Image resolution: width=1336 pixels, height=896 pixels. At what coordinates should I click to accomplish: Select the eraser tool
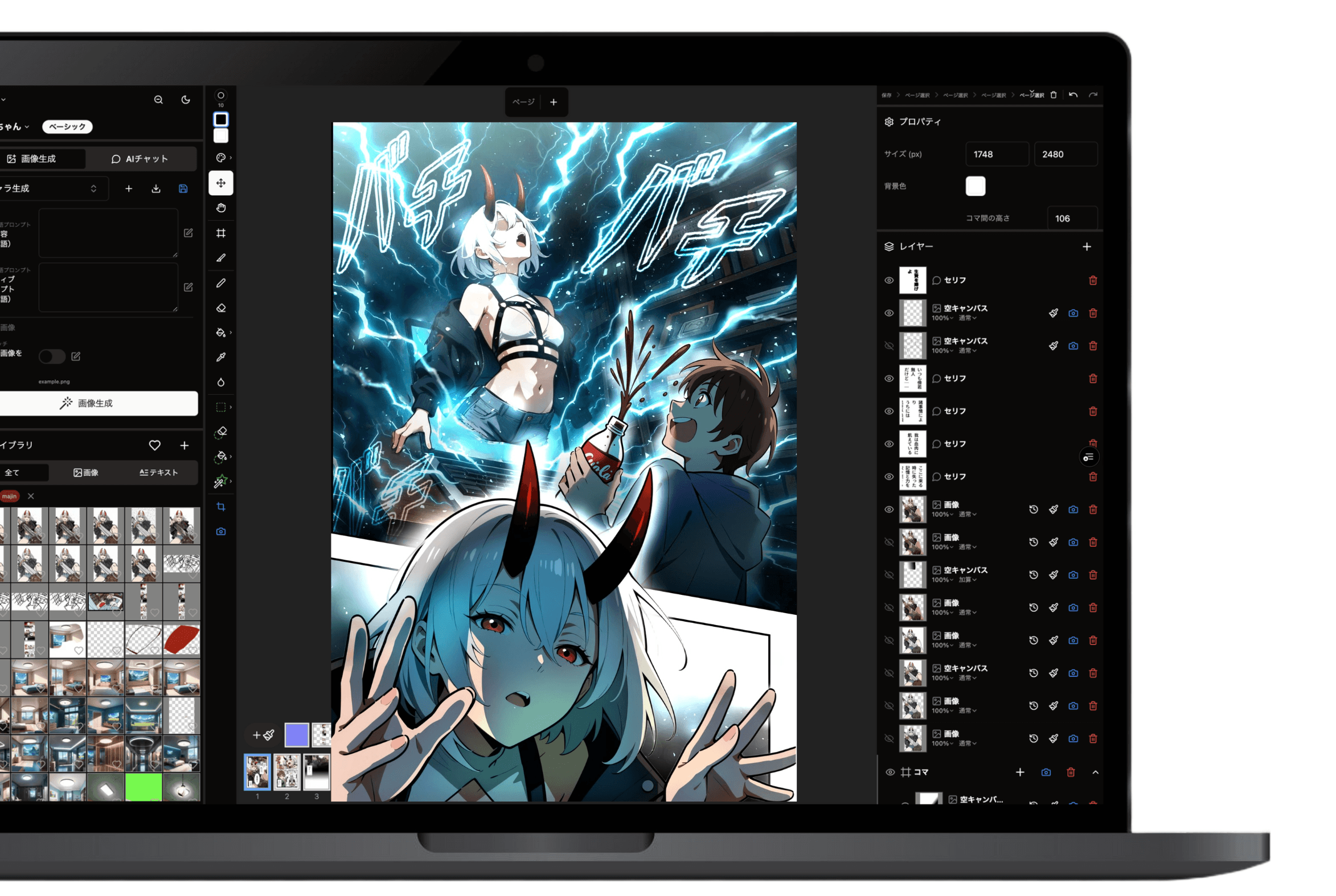pos(220,309)
